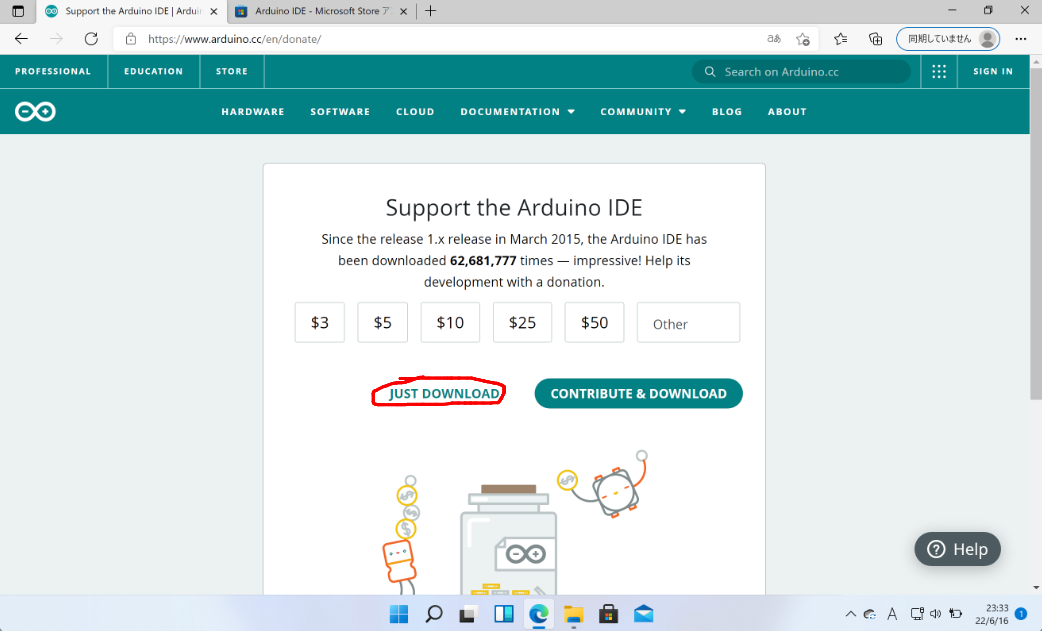The width and height of the screenshot is (1042, 631).
Task: Click the Search on Arduino.cc field
Action: (x=801, y=72)
